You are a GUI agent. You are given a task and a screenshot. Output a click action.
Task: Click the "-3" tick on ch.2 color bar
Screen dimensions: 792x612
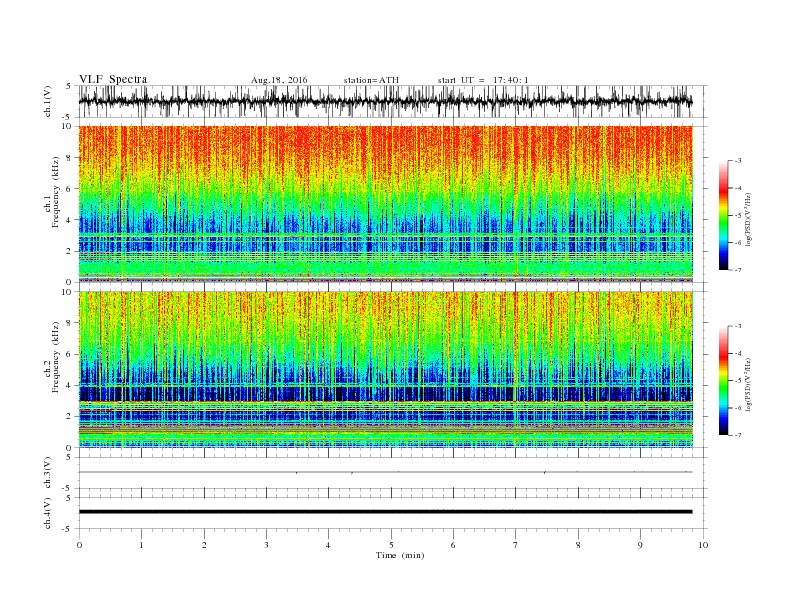737,326
